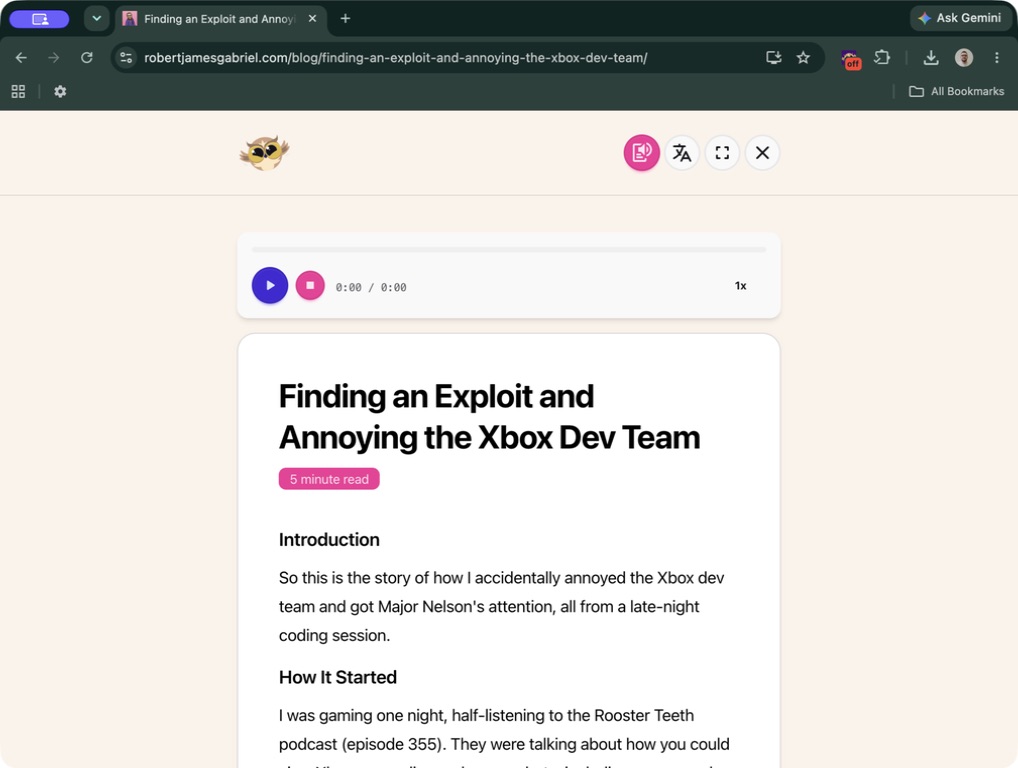The image size is (1018, 768).
Task: Click the Introduction heading
Action: click(x=329, y=539)
